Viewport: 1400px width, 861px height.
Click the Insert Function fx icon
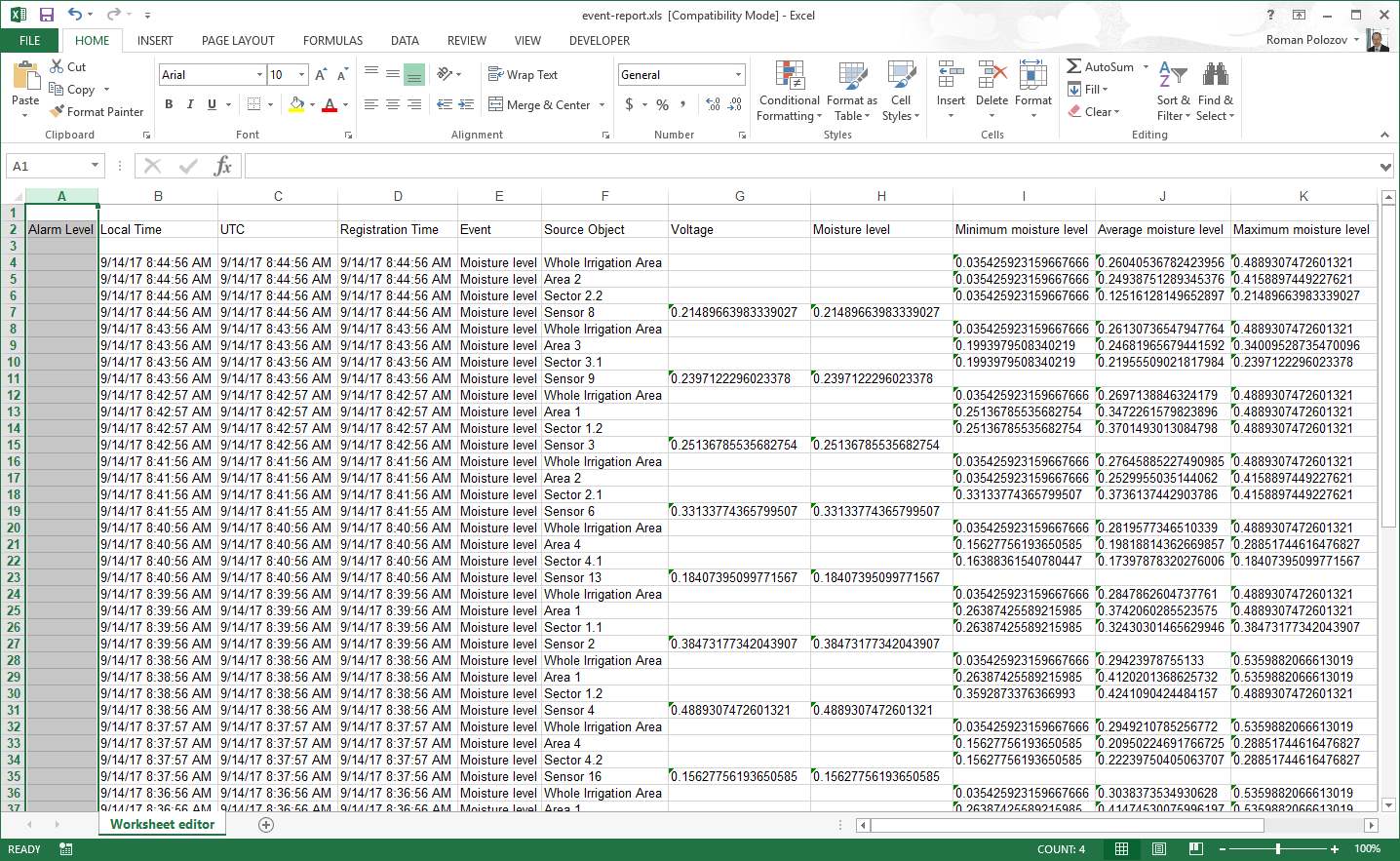pyautogui.click(x=222, y=166)
